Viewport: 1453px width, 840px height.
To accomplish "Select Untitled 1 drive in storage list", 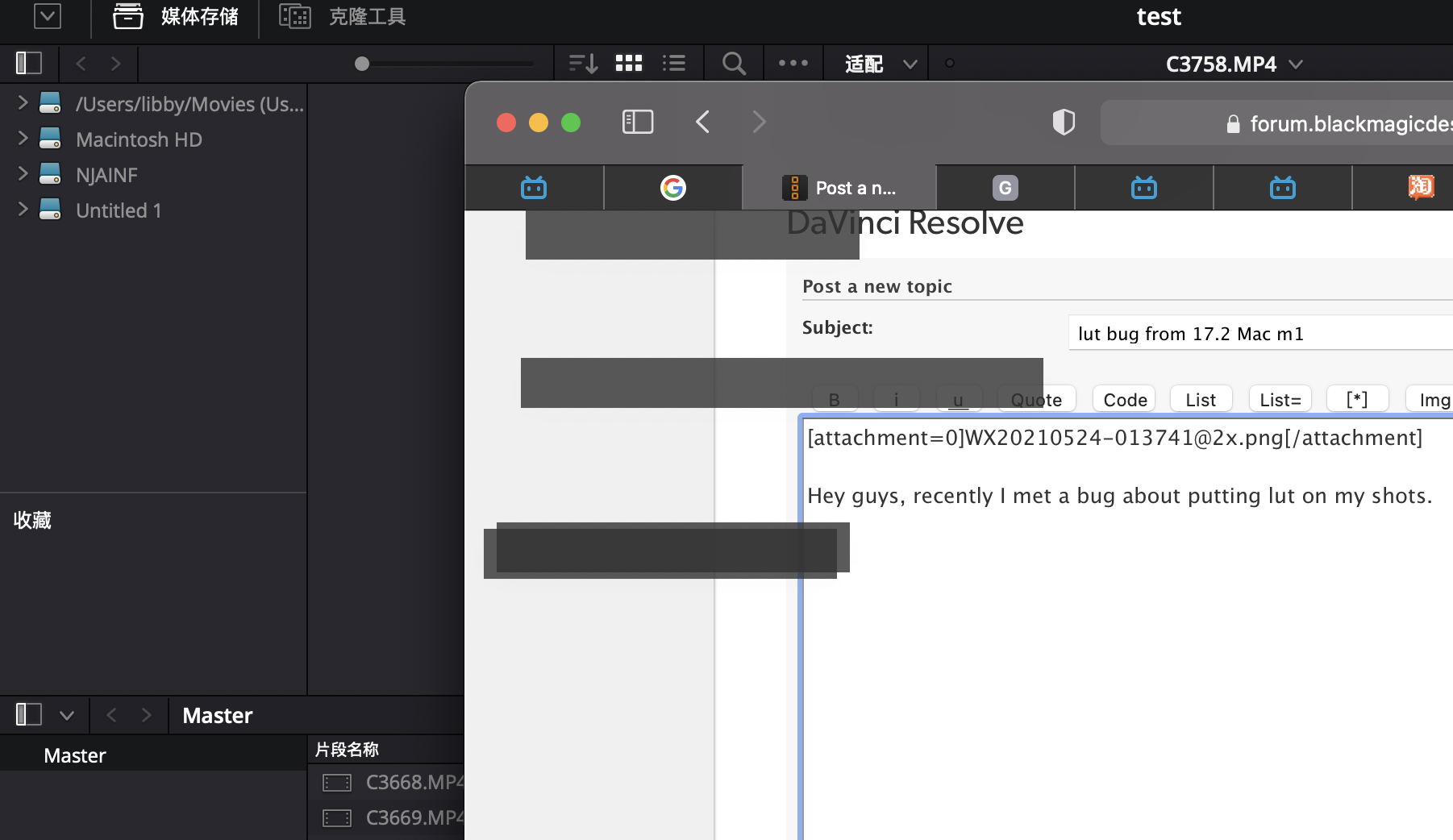I will tap(119, 210).
